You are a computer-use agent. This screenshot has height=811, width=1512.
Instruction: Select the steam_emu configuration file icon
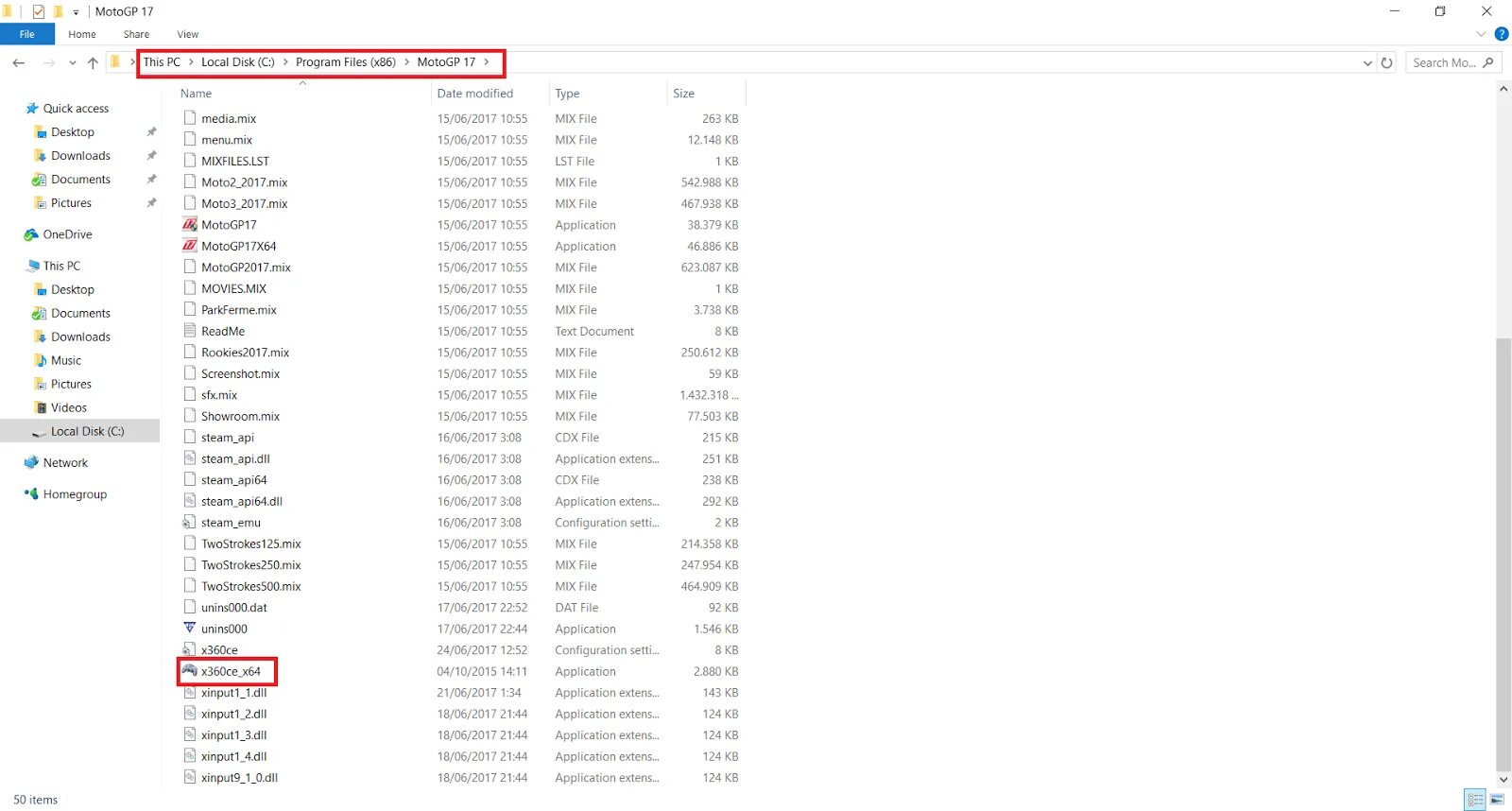click(x=189, y=523)
